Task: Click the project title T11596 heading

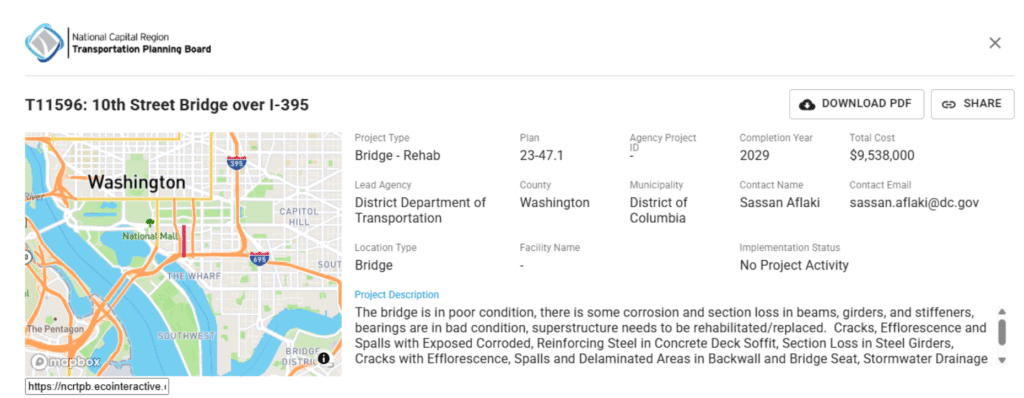Action: pos(167,105)
